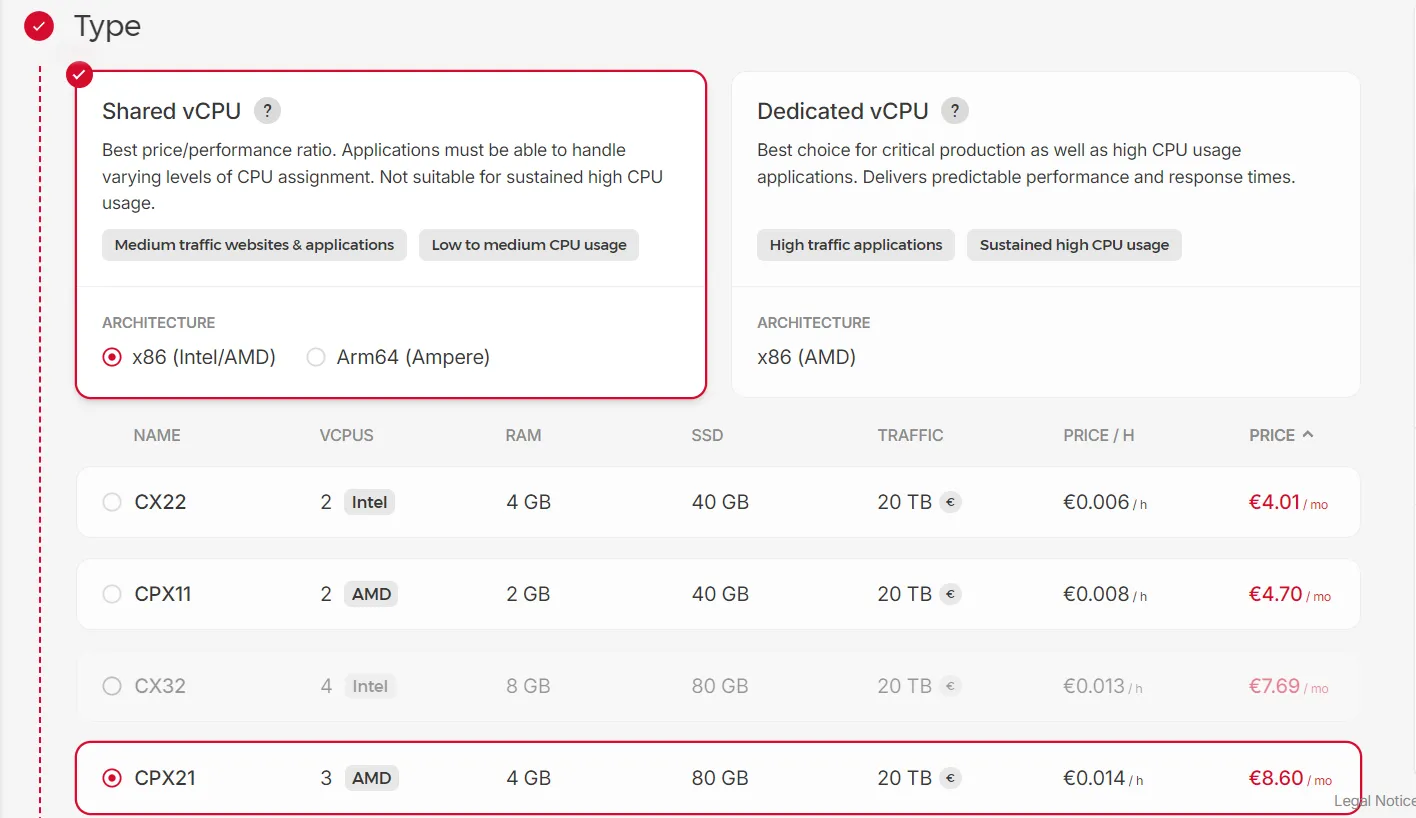Sort the table by RAM column header
Image resolution: width=1416 pixels, height=818 pixels.
(523, 435)
